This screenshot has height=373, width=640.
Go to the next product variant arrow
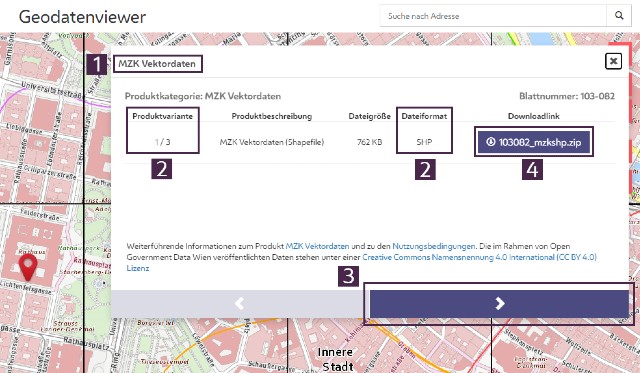(x=499, y=303)
